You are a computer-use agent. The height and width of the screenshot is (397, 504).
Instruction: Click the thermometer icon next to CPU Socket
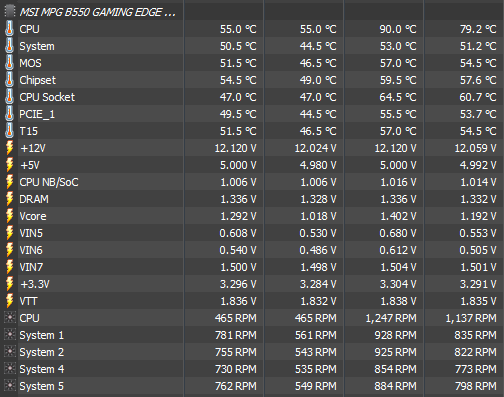(x=10, y=97)
